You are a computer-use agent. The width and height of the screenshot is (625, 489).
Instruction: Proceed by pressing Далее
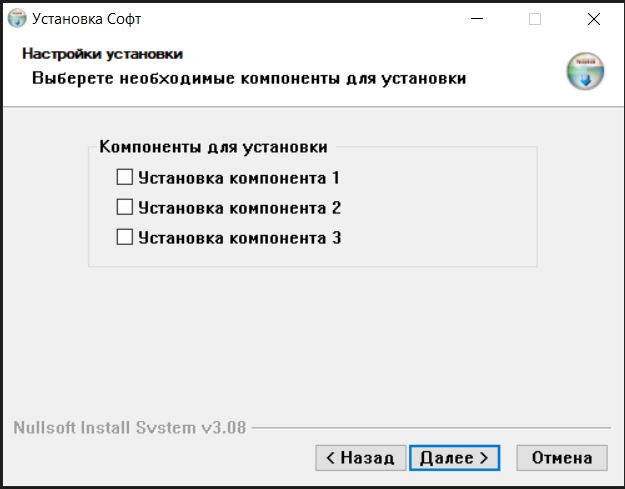click(454, 458)
